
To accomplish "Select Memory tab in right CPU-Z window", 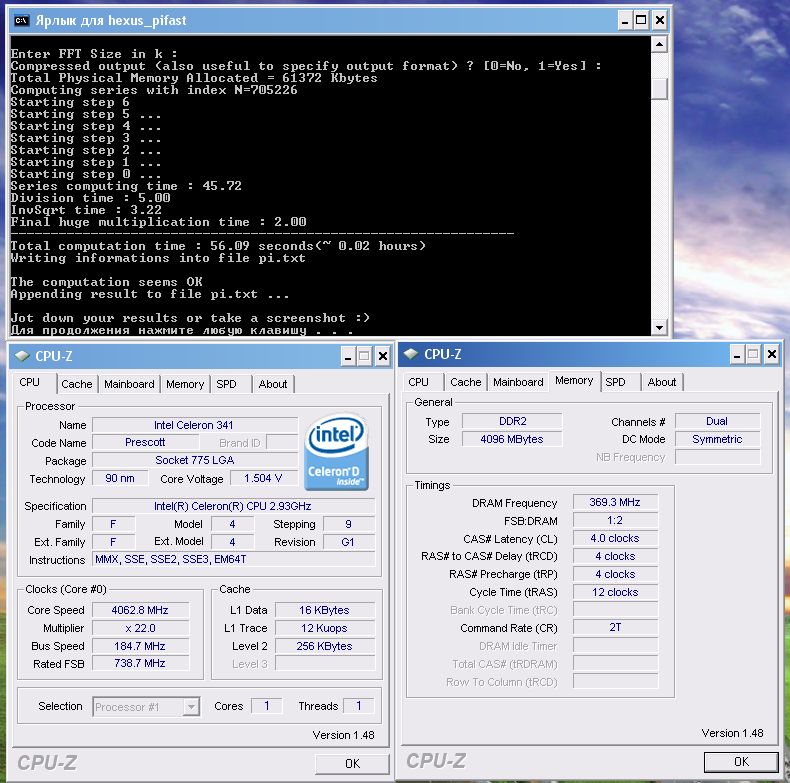I will (574, 380).
